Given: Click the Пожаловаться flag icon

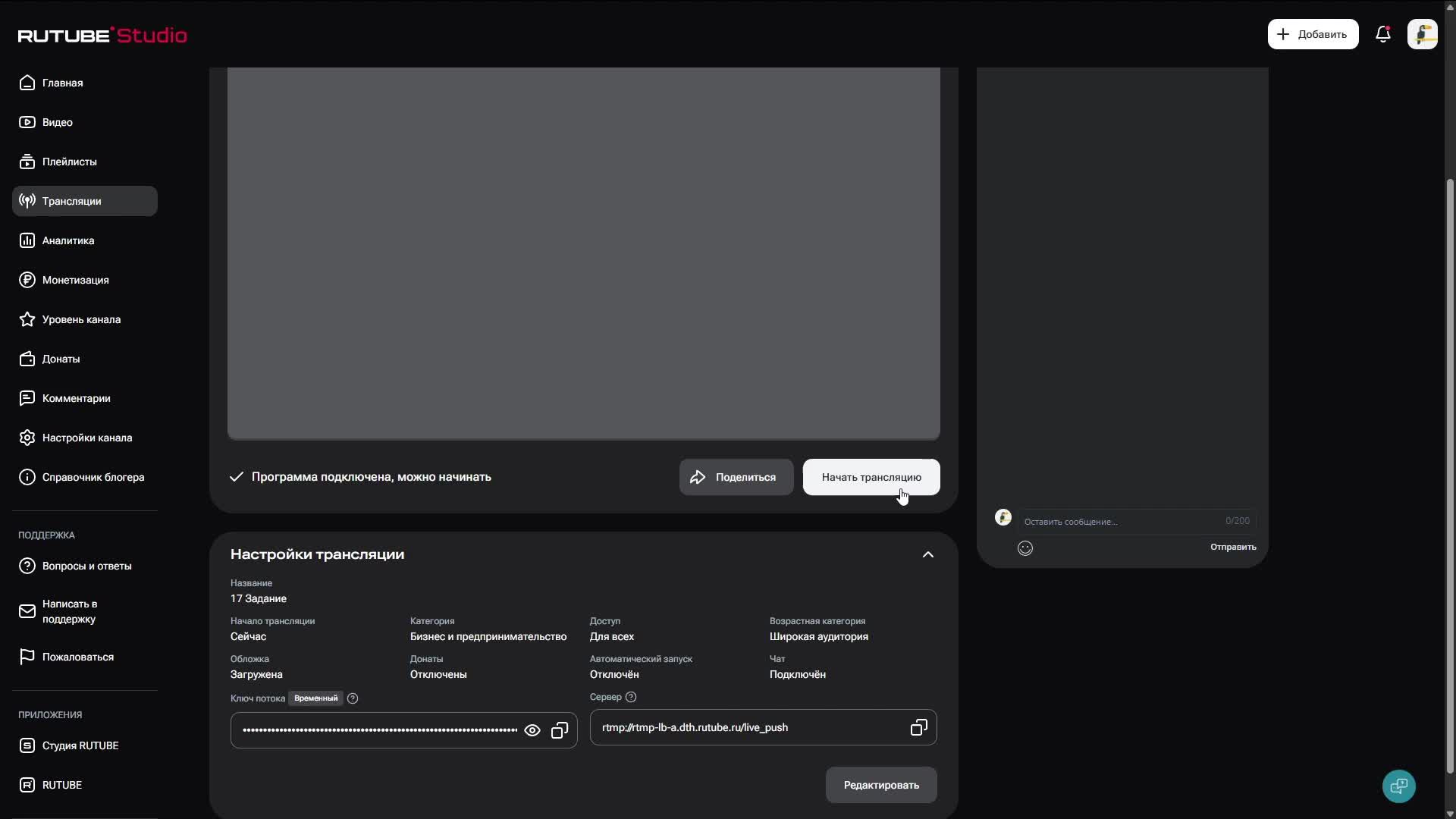Looking at the screenshot, I should pyautogui.click(x=27, y=657).
